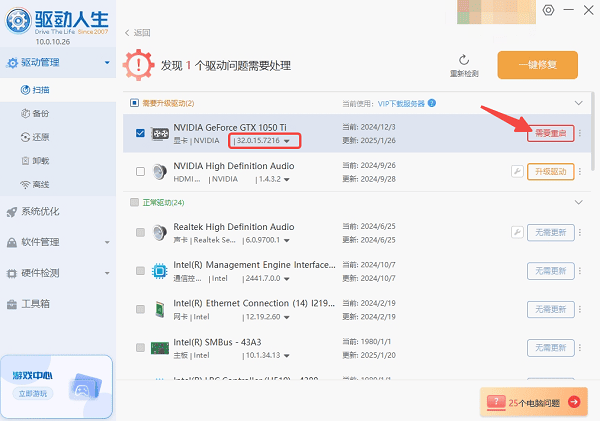Select 离线 in the sidebar
The height and width of the screenshot is (421, 600).
pos(58,184)
